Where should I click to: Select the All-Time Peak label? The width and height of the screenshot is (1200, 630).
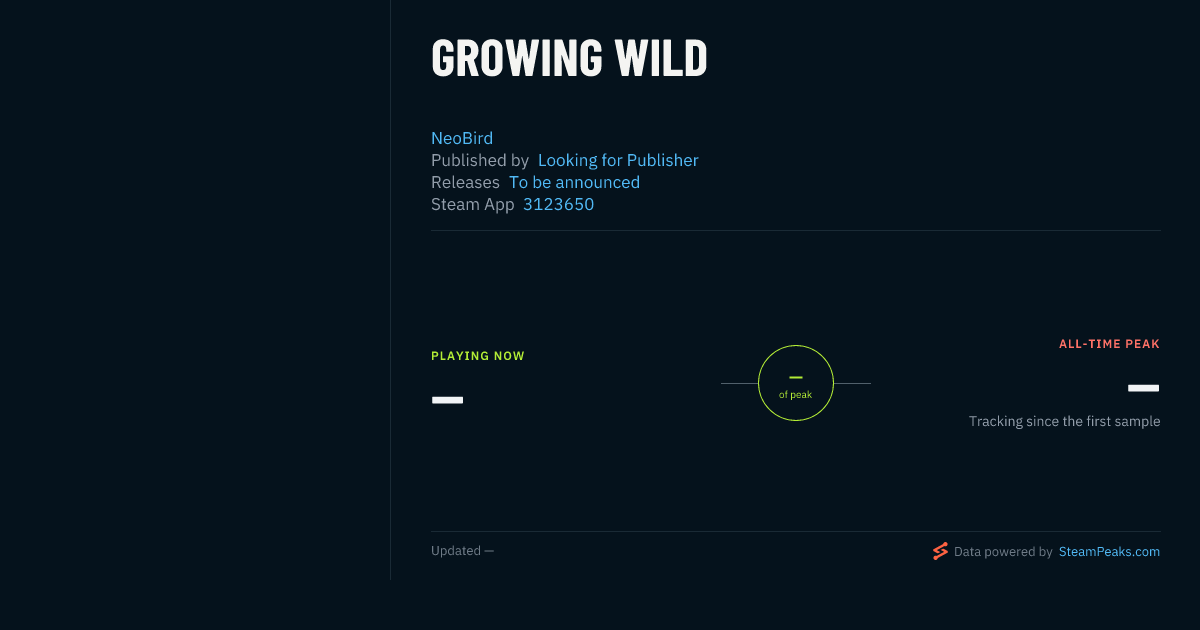[x=1109, y=344]
